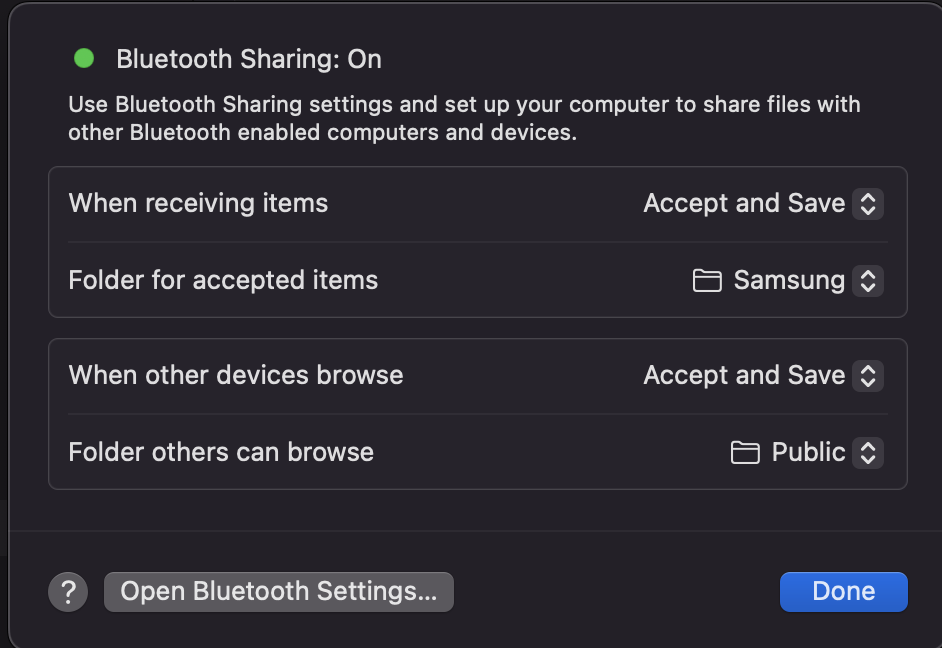Click the When receiving items label
Screen dimensions: 942x648
pos(198,204)
